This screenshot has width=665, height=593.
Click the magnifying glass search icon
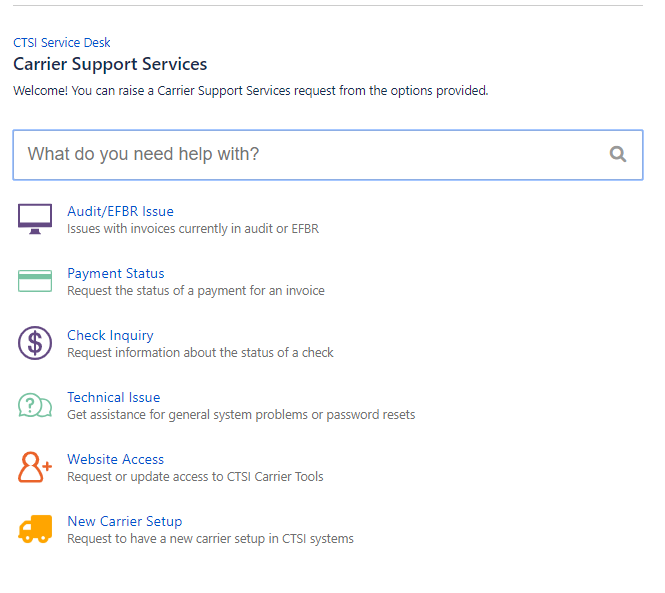(618, 154)
